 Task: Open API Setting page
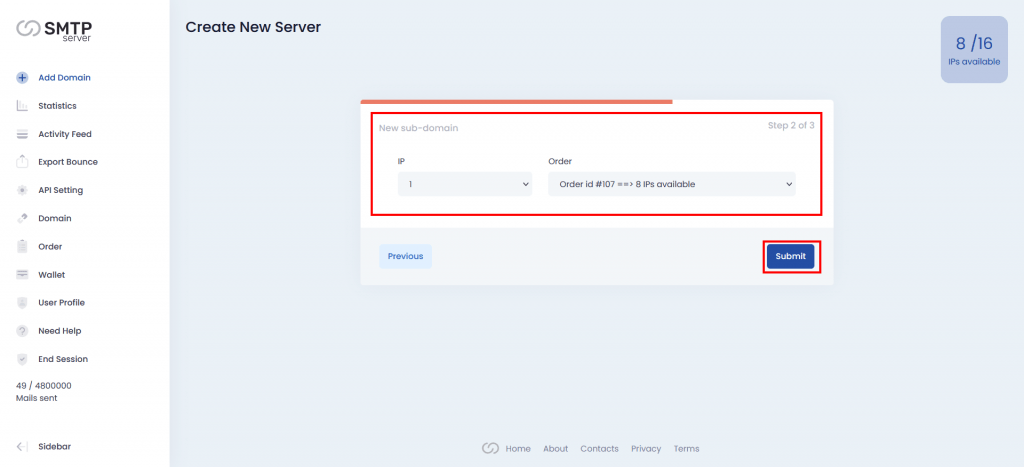(61, 190)
